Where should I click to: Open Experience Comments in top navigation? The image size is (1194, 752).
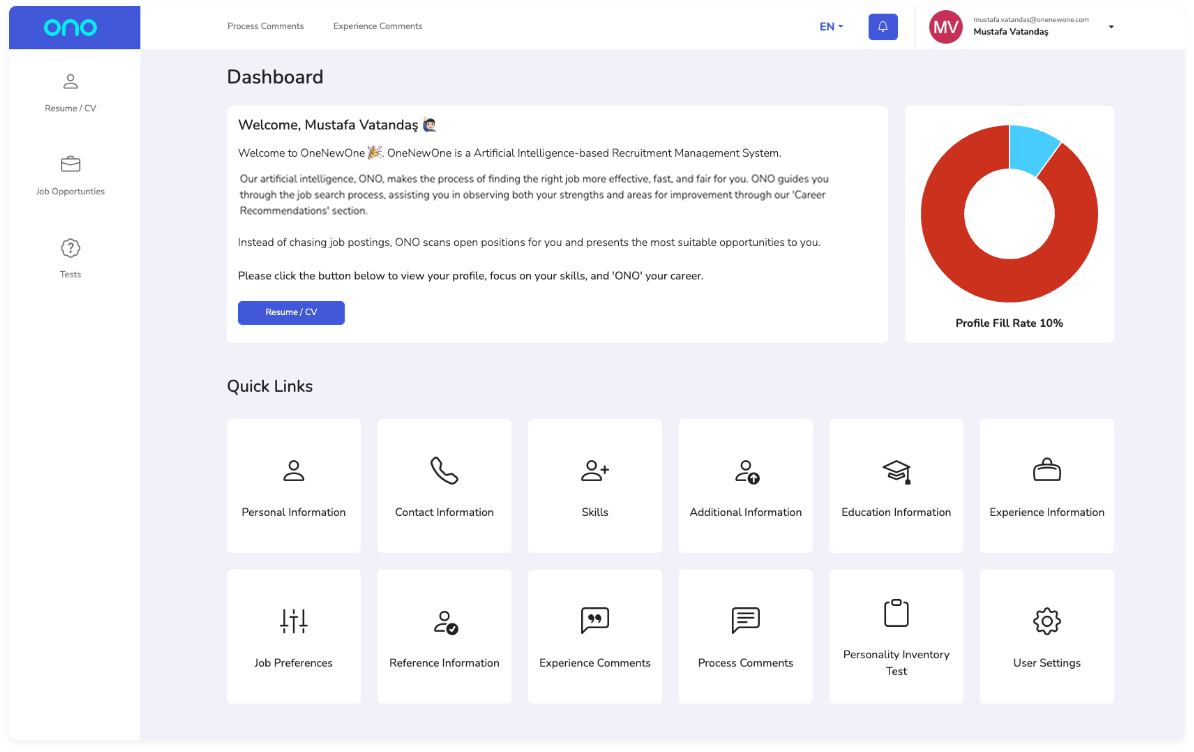pyautogui.click(x=378, y=26)
